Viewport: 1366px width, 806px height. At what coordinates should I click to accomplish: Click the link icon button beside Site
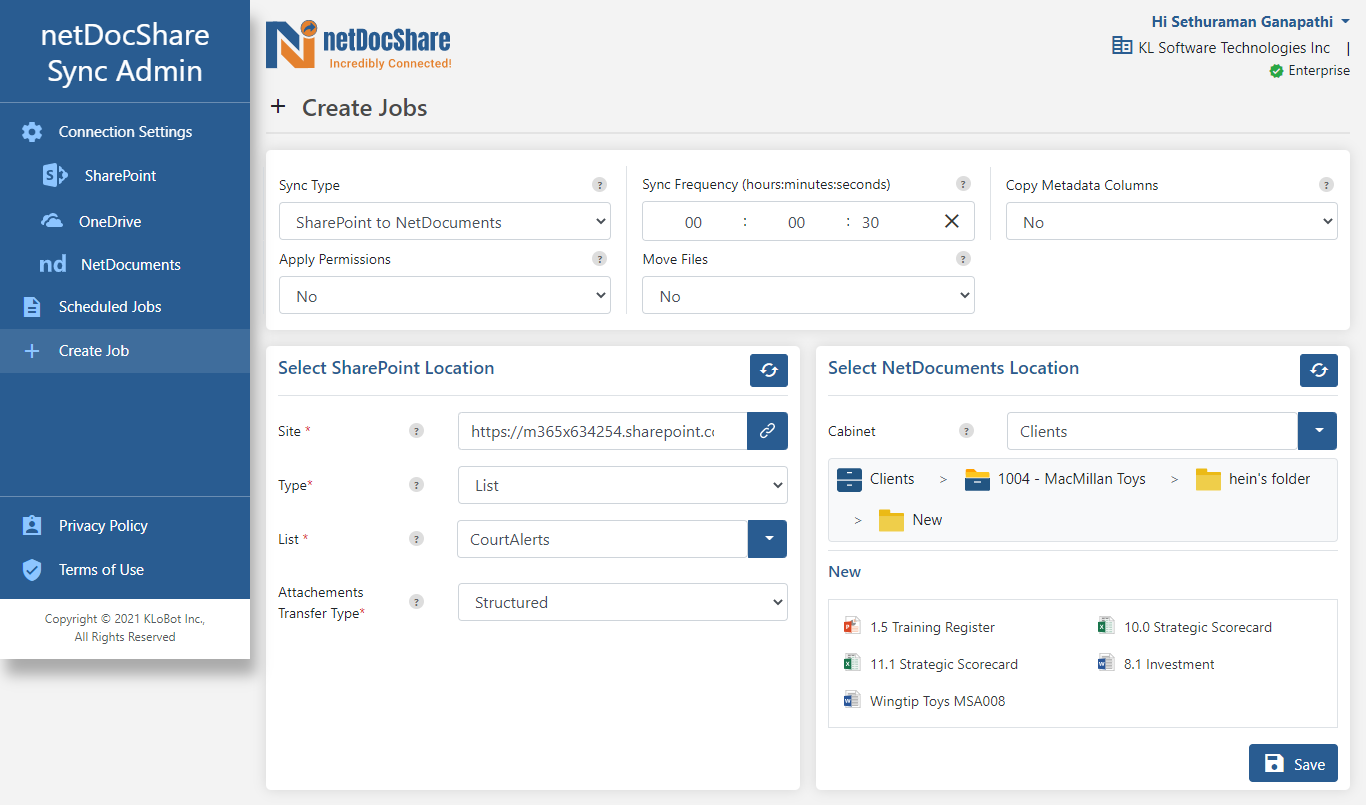pos(767,431)
